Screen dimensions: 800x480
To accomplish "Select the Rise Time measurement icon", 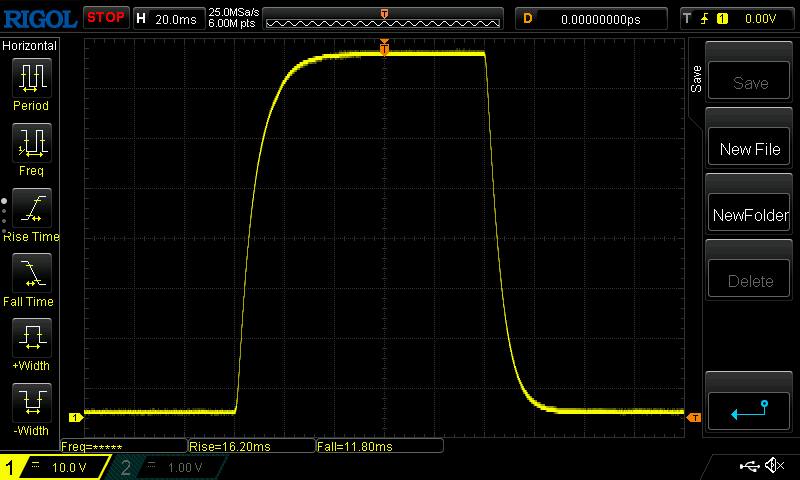I will pos(32,208).
